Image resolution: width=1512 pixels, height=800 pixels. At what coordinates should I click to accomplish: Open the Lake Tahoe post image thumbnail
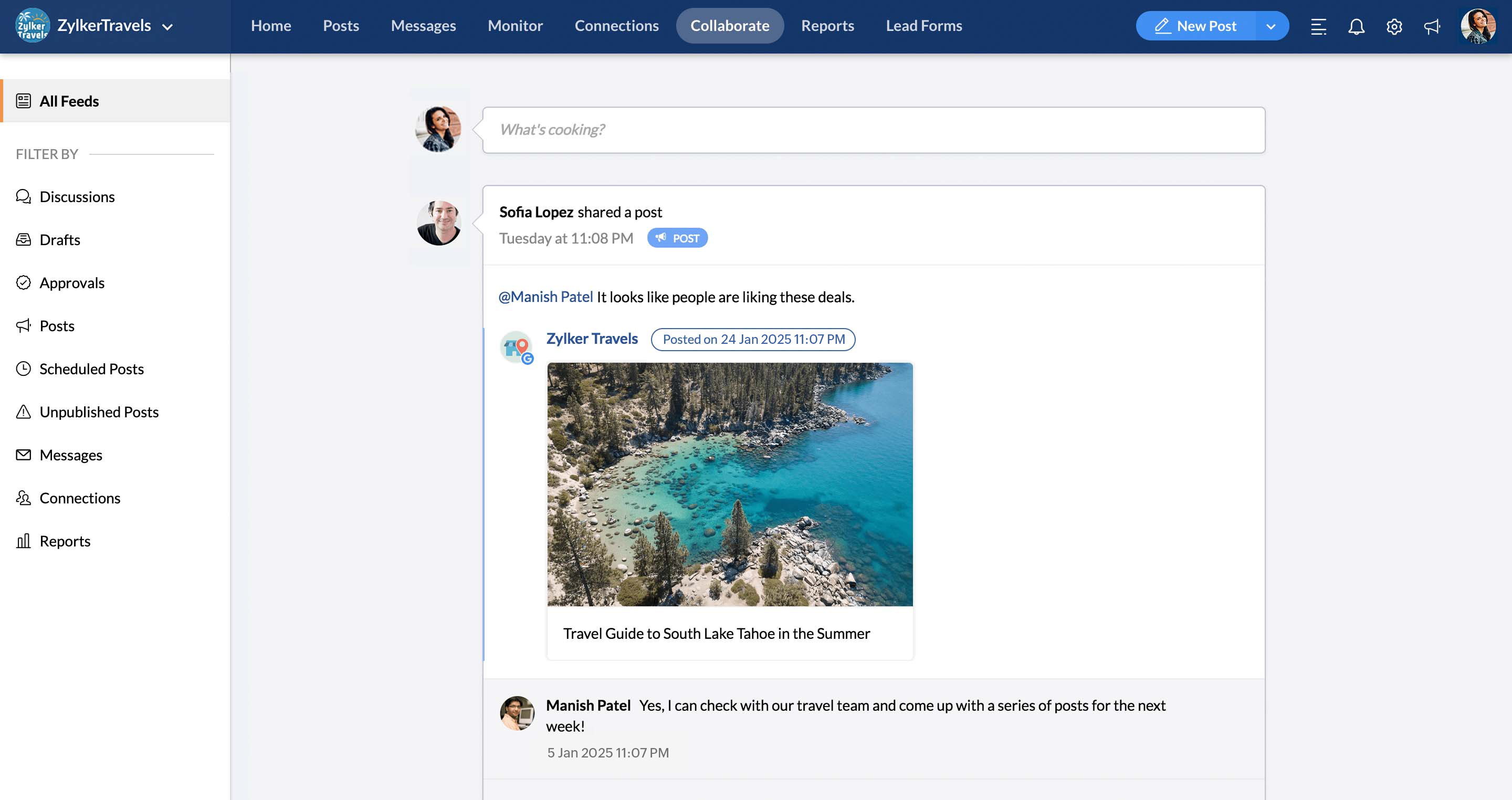[730, 484]
